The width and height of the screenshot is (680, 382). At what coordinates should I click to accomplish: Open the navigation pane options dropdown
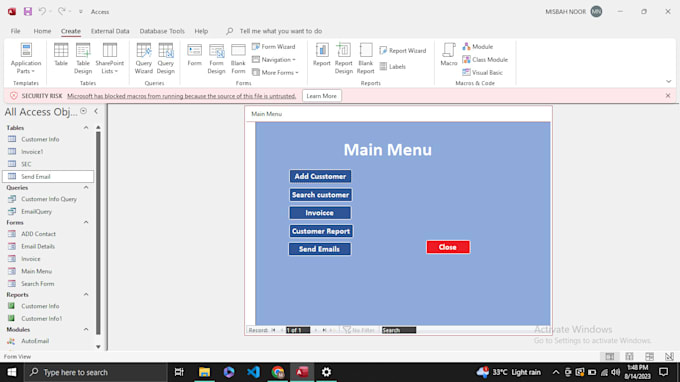[x=83, y=111]
